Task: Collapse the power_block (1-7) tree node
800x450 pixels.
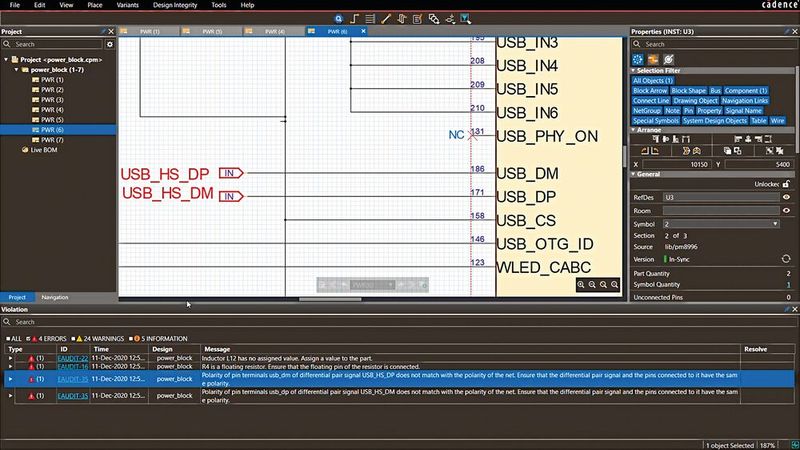Action: point(16,70)
